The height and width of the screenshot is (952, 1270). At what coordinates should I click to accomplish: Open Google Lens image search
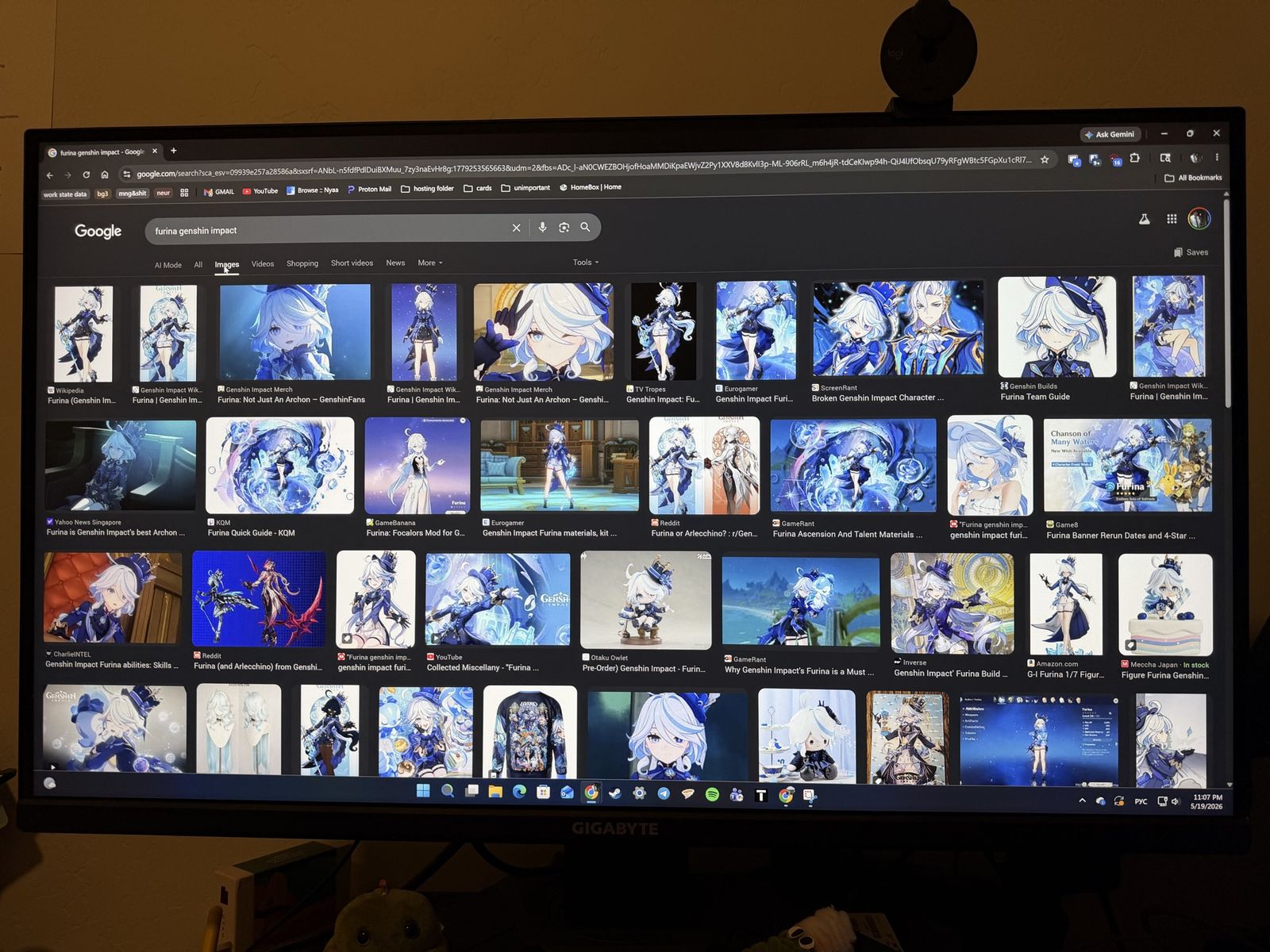[x=564, y=228]
